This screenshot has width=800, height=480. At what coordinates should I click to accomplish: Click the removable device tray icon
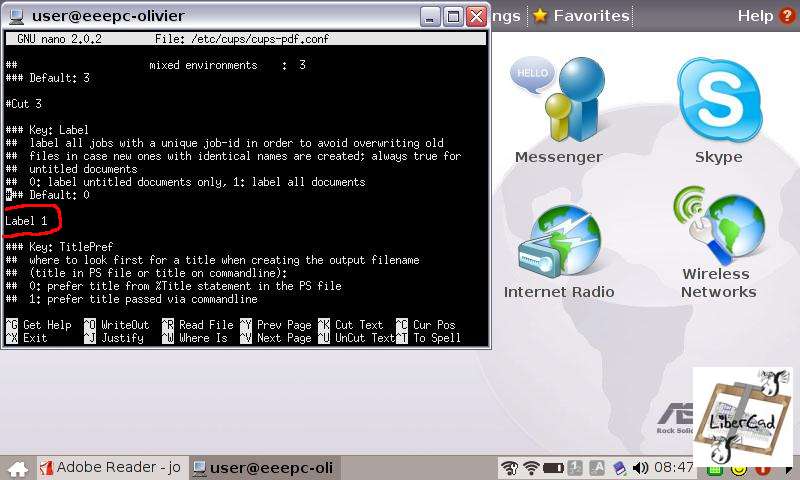coord(618,468)
